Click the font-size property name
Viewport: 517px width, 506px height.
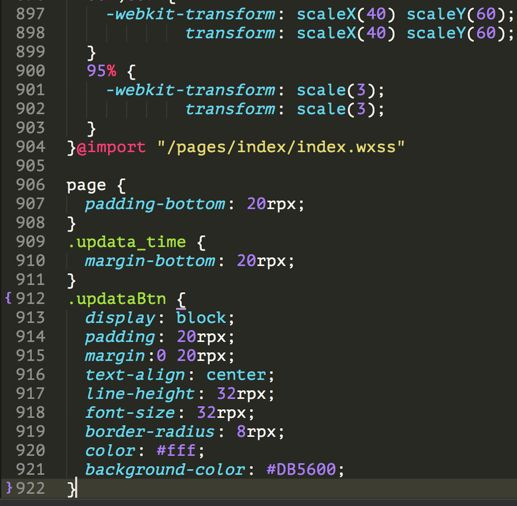point(130,413)
